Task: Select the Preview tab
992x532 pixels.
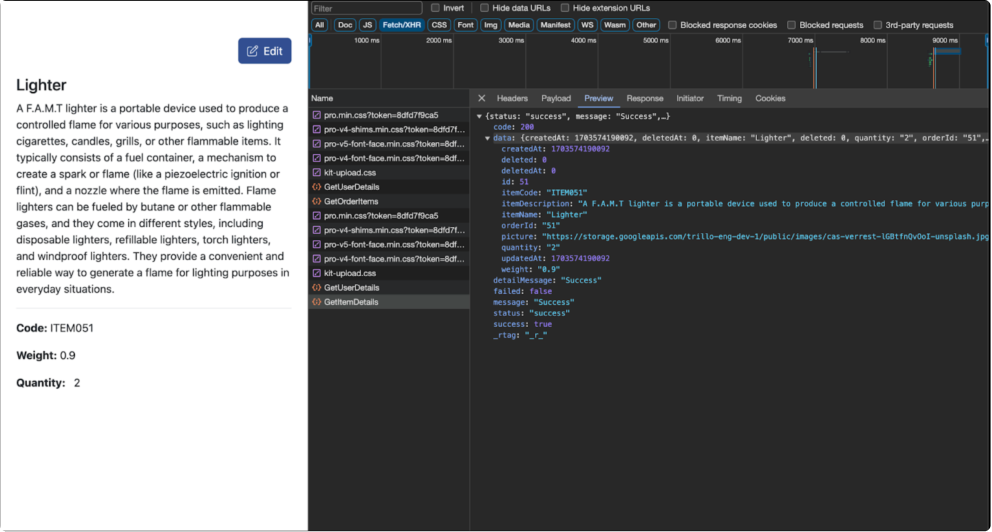Action: pyautogui.click(x=598, y=98)
